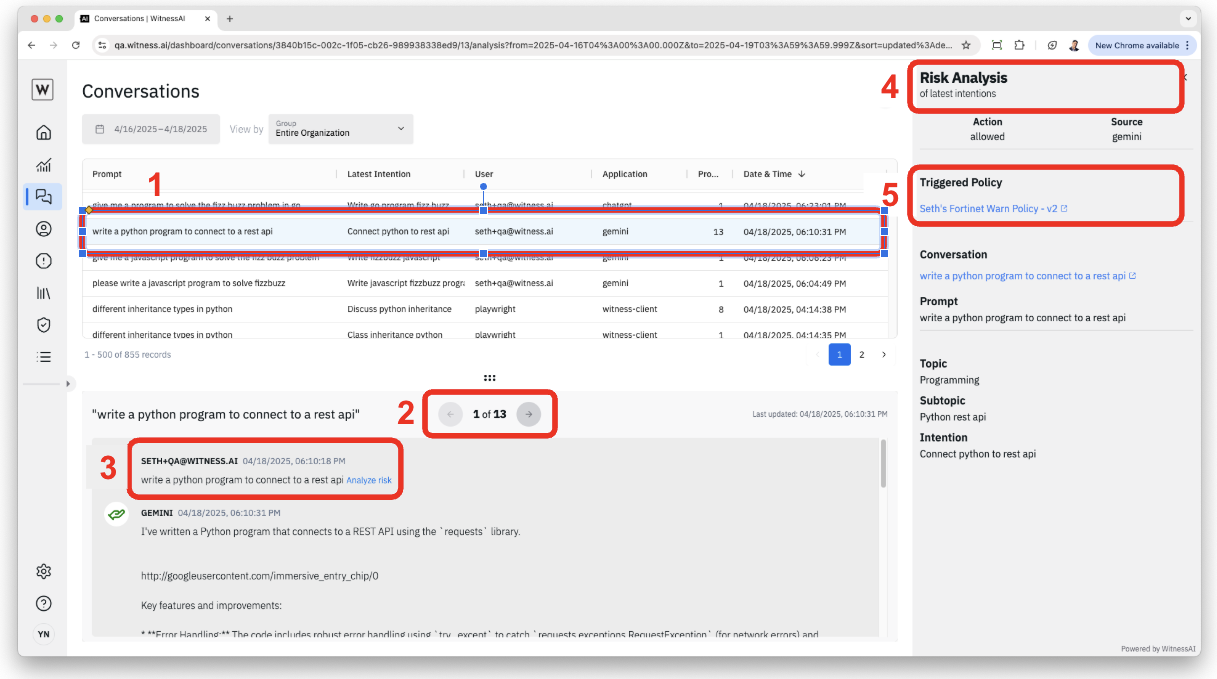
Task: Click the googleusercontent.com URL in the response
Action: point(260,576)
